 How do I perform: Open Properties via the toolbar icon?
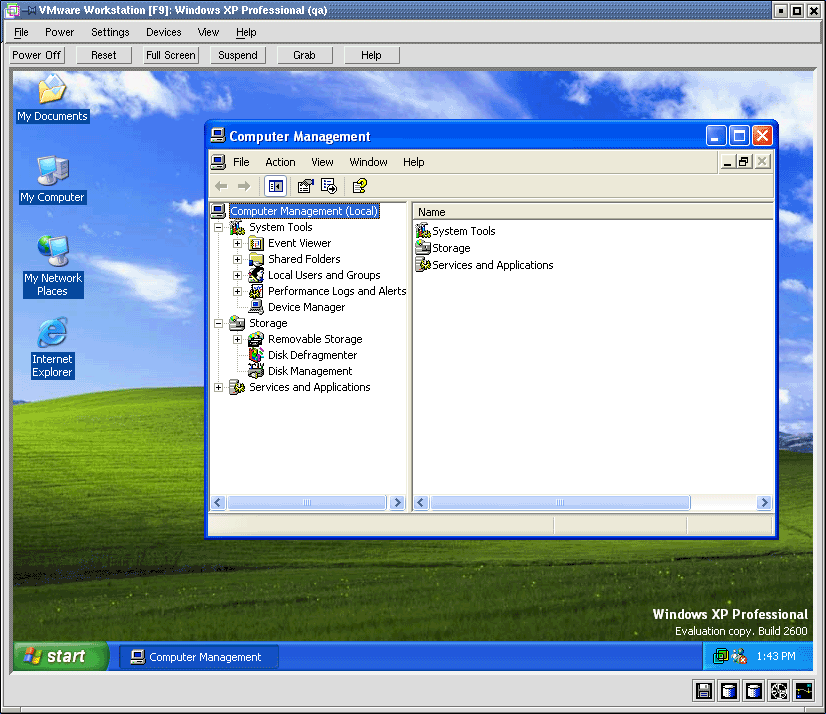pos(306,186)
